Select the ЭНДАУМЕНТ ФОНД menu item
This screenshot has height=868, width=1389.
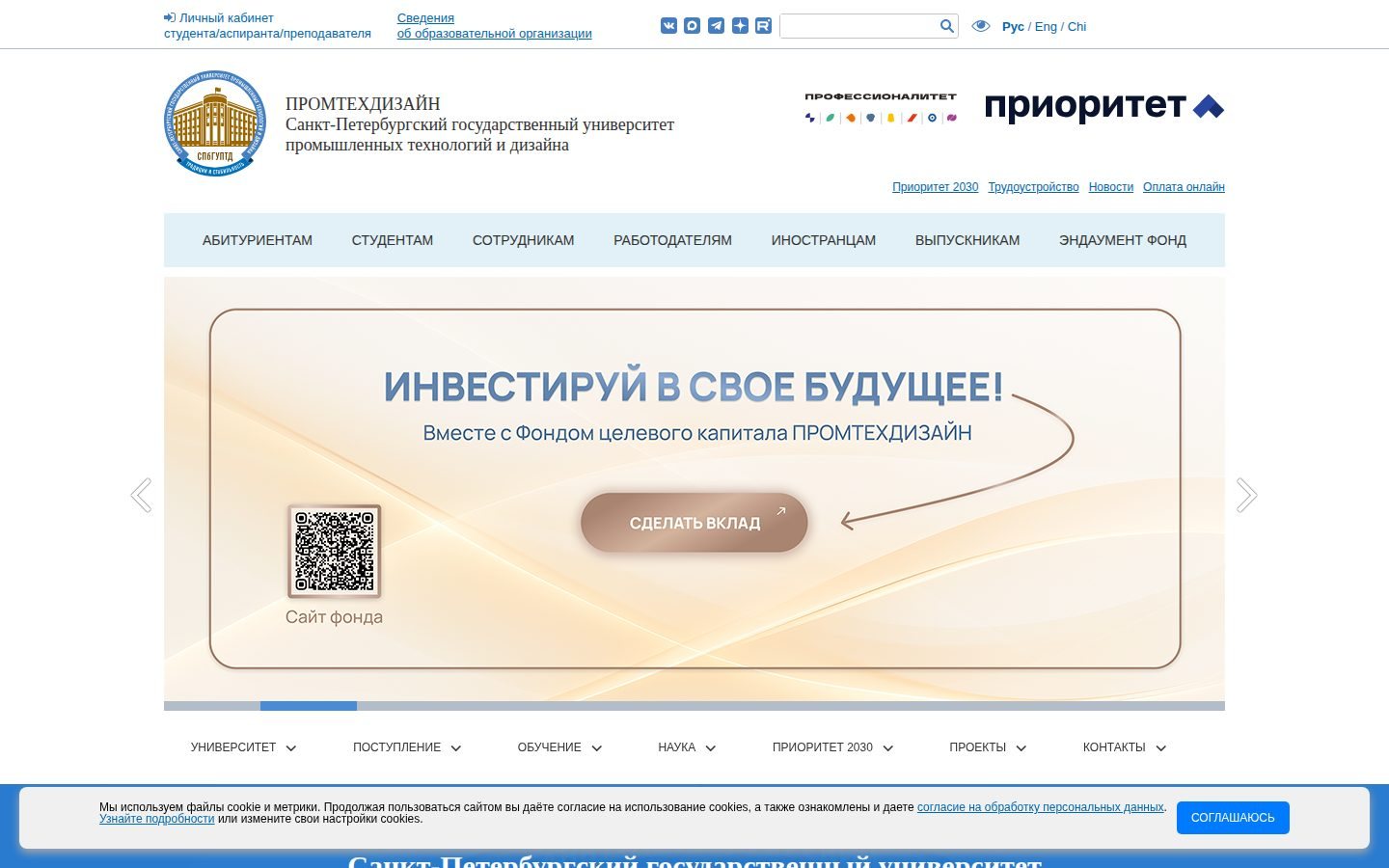click(x=1123, y=240)
